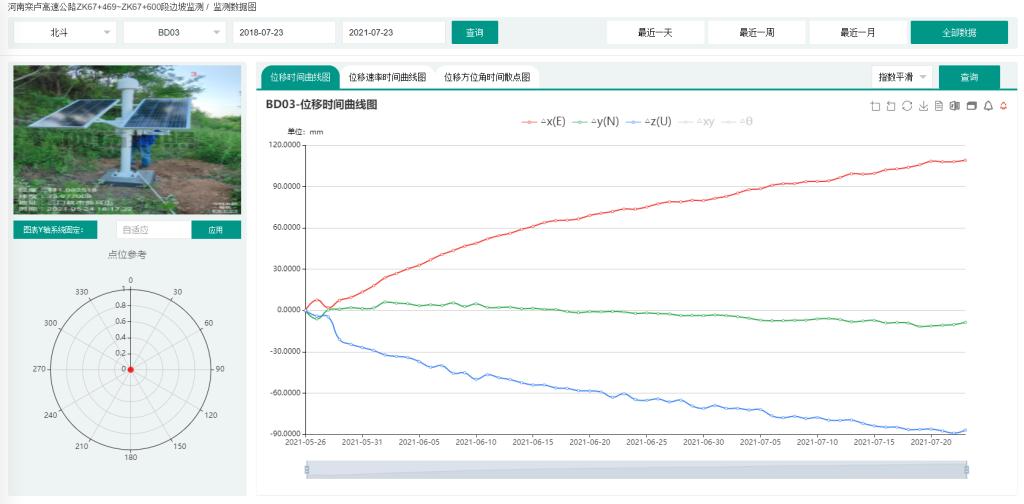Toggle the y(N) series in legend
The image size is (1024, 504).
click(597, 121)
